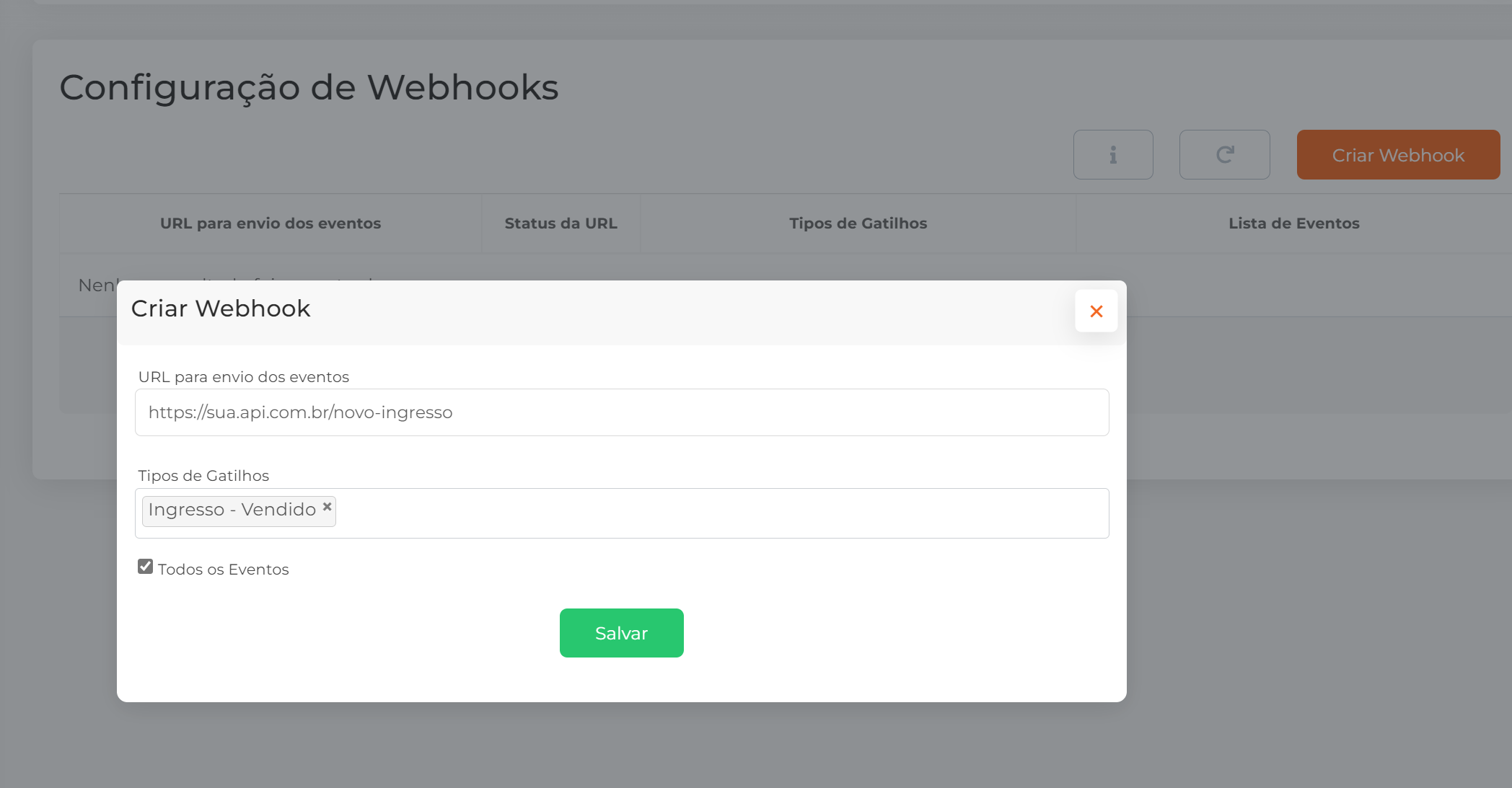This screenshot has width=1512, height=788.
Task: Close the Criar Webhook modal with X
Action: coord(1096,311)
